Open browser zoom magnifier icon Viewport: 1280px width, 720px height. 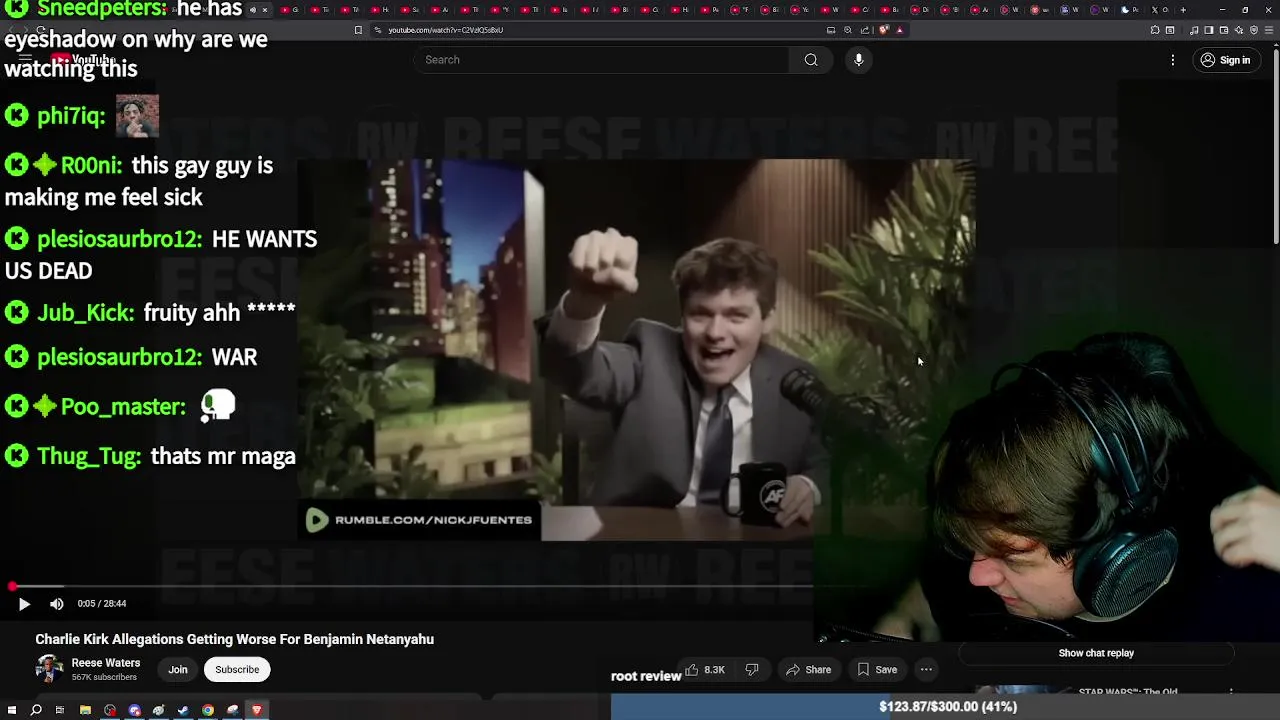coord(848,30)
